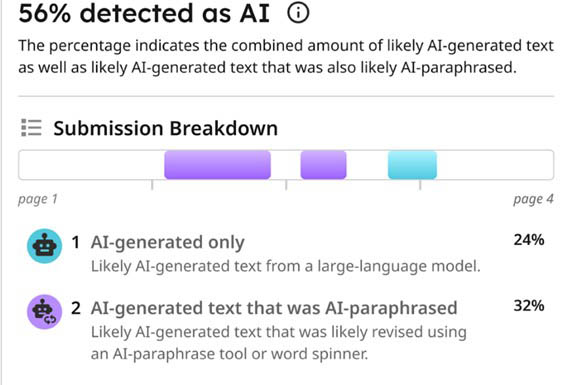This screenshot has width=581, height=385.
Task: Click the second tick mark under breakdown bar
Action: point(286,185)
